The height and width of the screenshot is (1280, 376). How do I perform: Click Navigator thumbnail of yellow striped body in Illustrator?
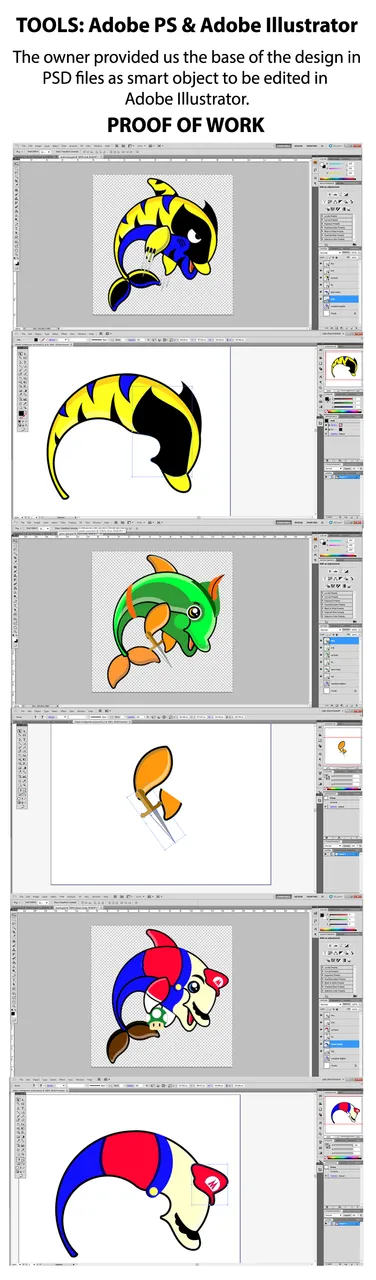pyautogui.click(x=343, y=368)
